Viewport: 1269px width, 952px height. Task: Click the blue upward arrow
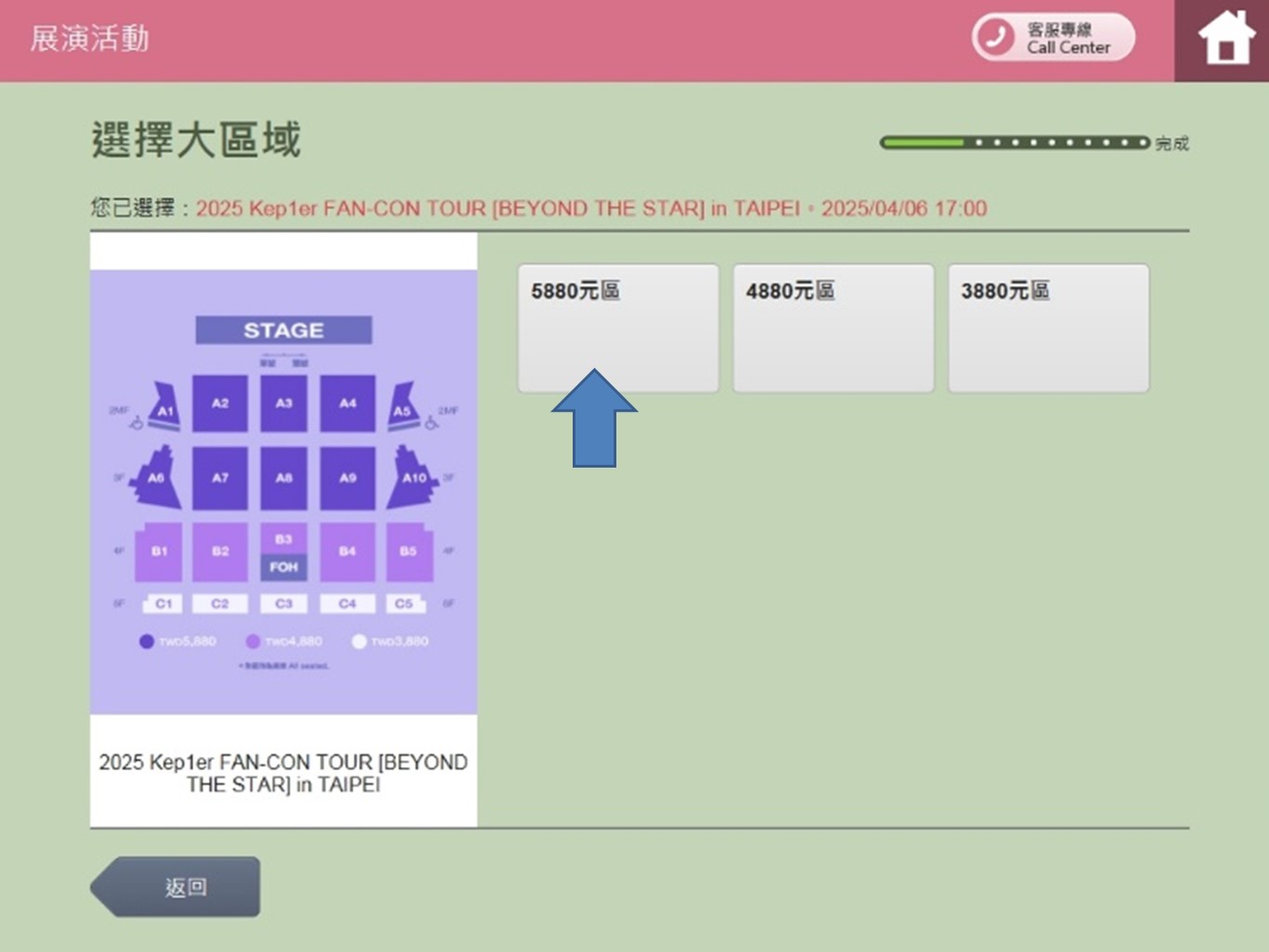pyautogui.click(x=594, y=418)
